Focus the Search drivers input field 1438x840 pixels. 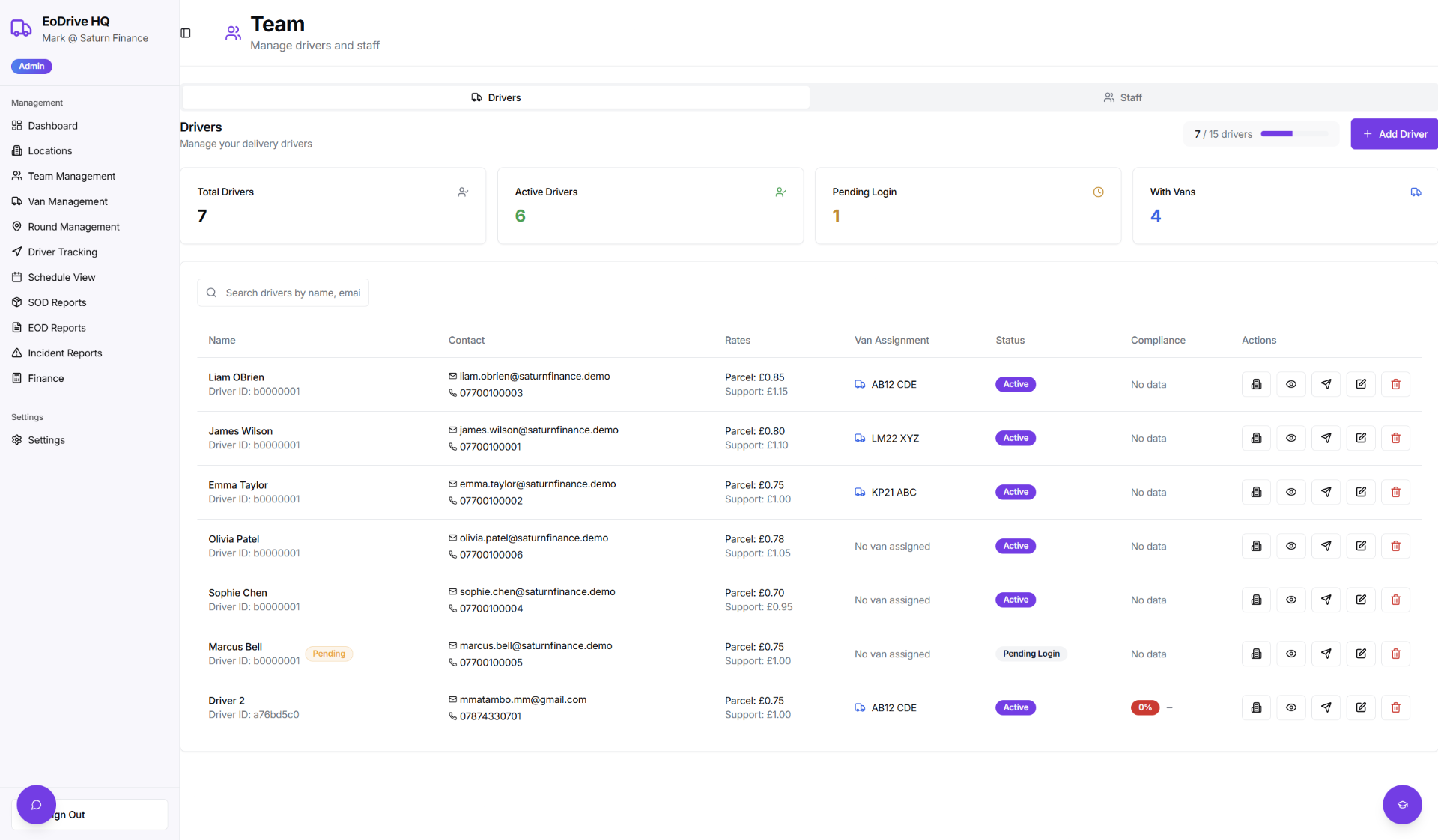pyautogui.click(x=283, y=293)
